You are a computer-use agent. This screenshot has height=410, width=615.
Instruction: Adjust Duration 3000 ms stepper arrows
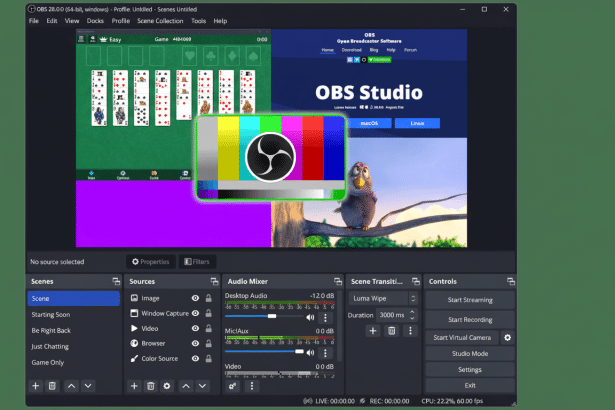(x=412, y=315)
